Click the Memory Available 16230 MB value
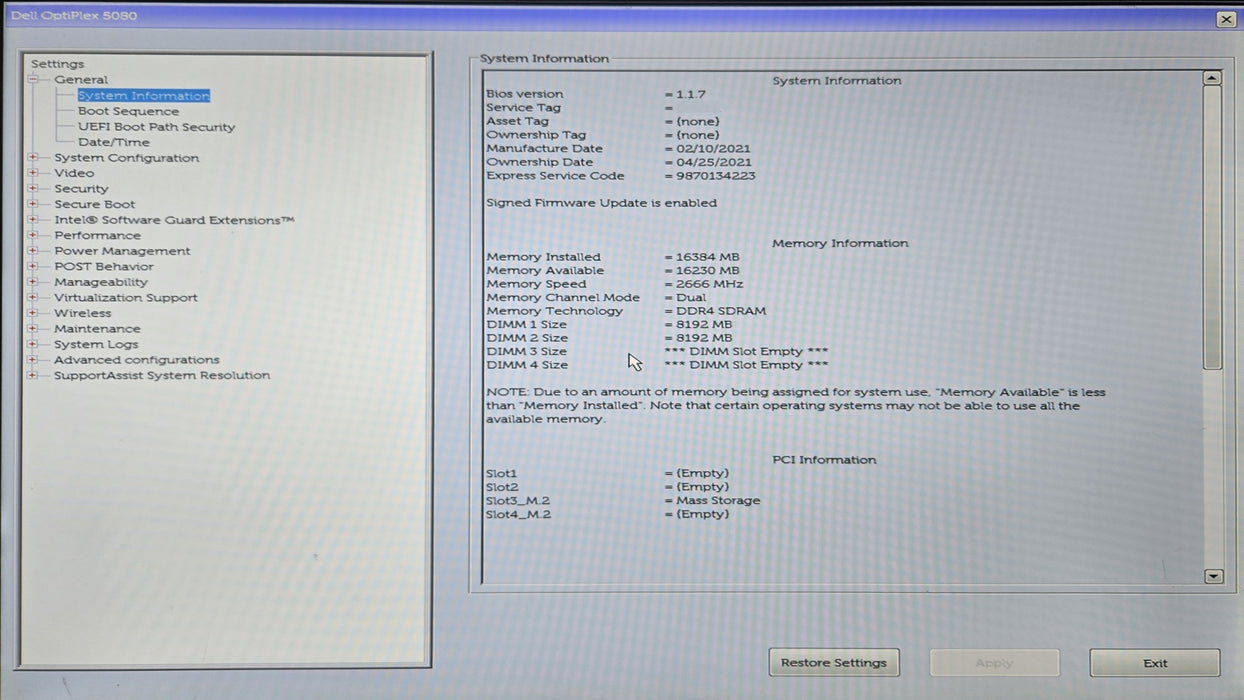The width and height of the screenshot is (1244, 700). pyautogui.click(x=708, y=270)
